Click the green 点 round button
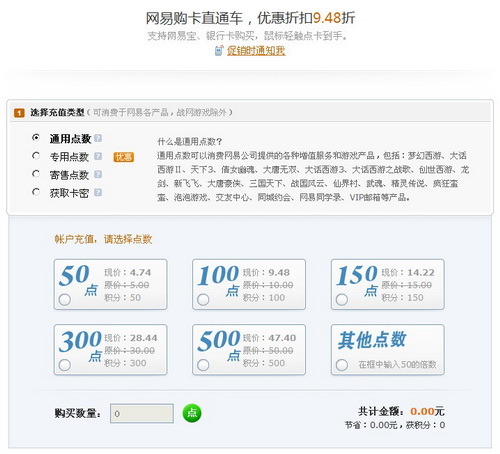Screen dimensions: 500x454 [x=192, y=413]
